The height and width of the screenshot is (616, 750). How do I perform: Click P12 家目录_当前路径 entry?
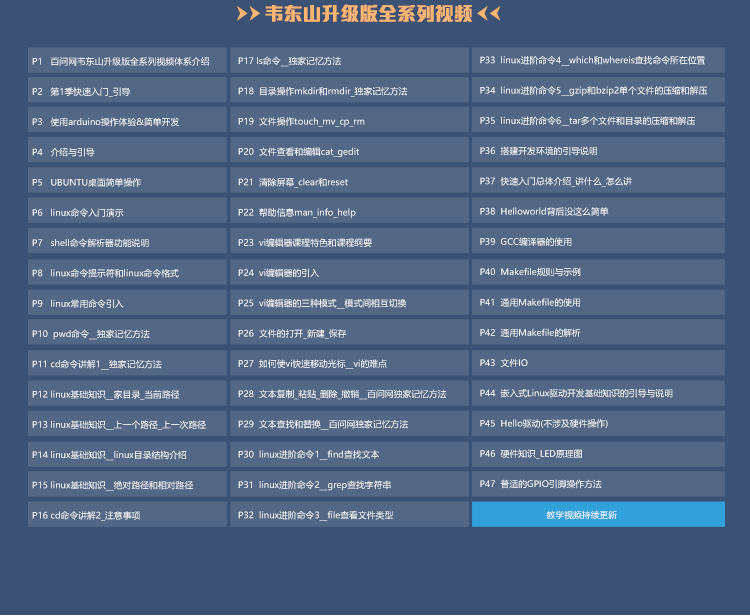pos(127,393)
